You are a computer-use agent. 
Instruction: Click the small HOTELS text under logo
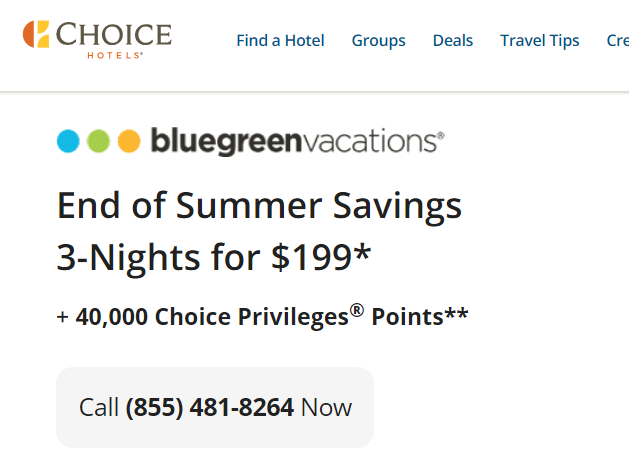[115, 55]
